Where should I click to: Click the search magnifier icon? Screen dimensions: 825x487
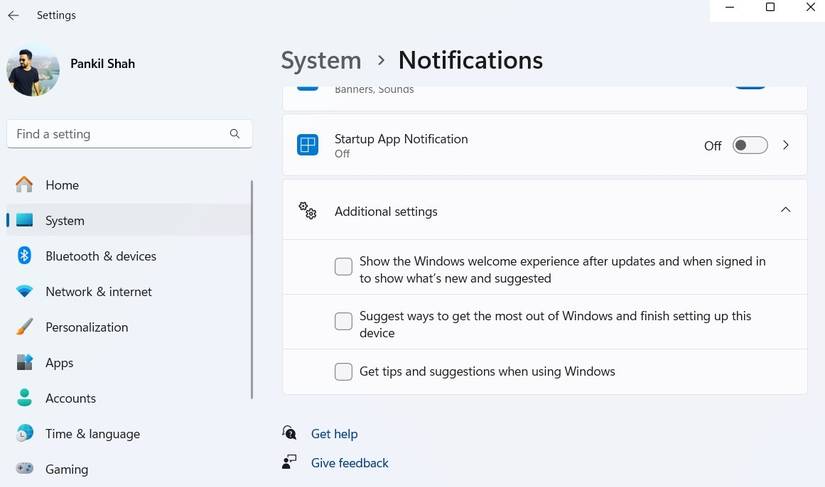[235, 134]
